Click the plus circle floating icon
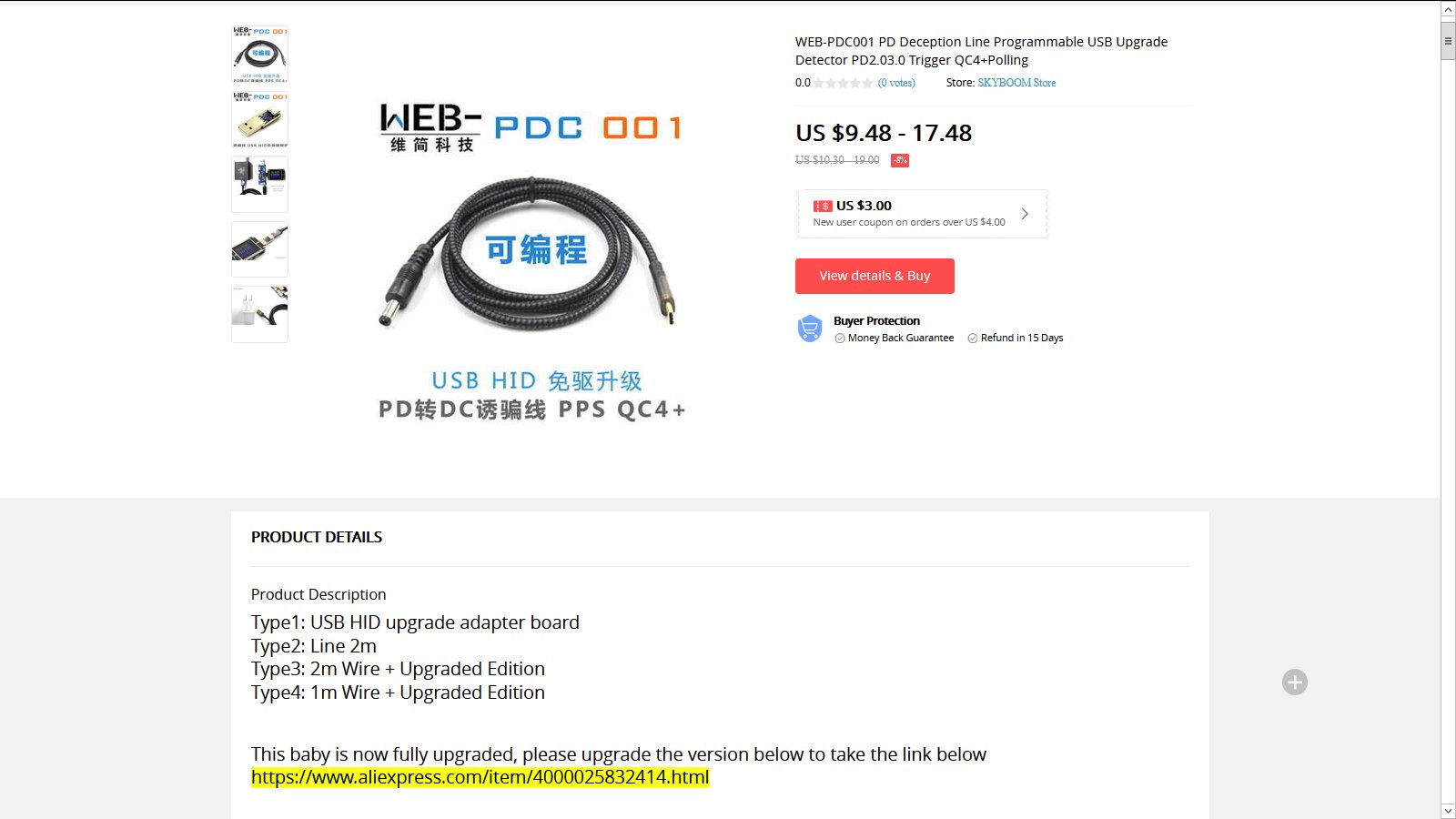1456x819 pixels. click(1295, 682)
